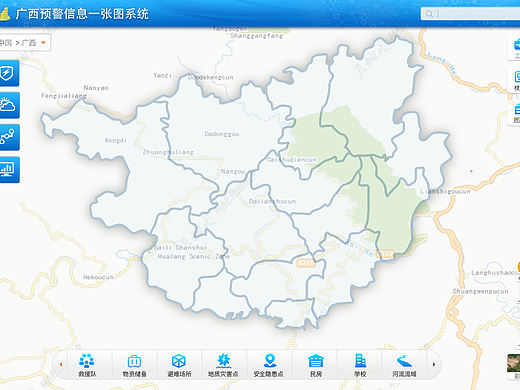Click the Fengjialiang map label
520x390 pixels.
[x=64, y=96]
